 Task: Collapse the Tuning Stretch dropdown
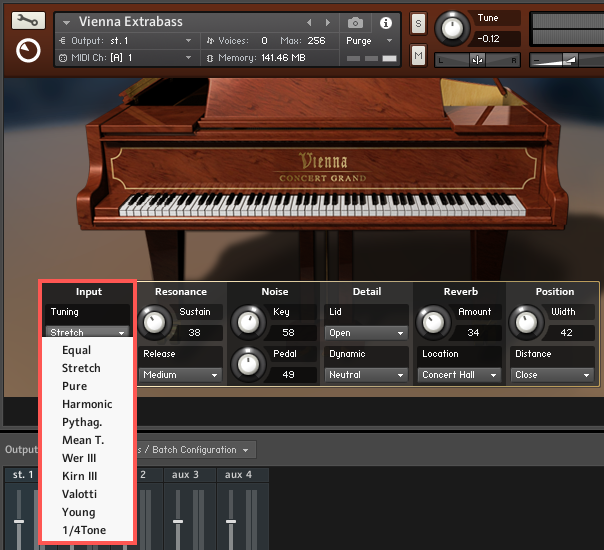(87, 332)
